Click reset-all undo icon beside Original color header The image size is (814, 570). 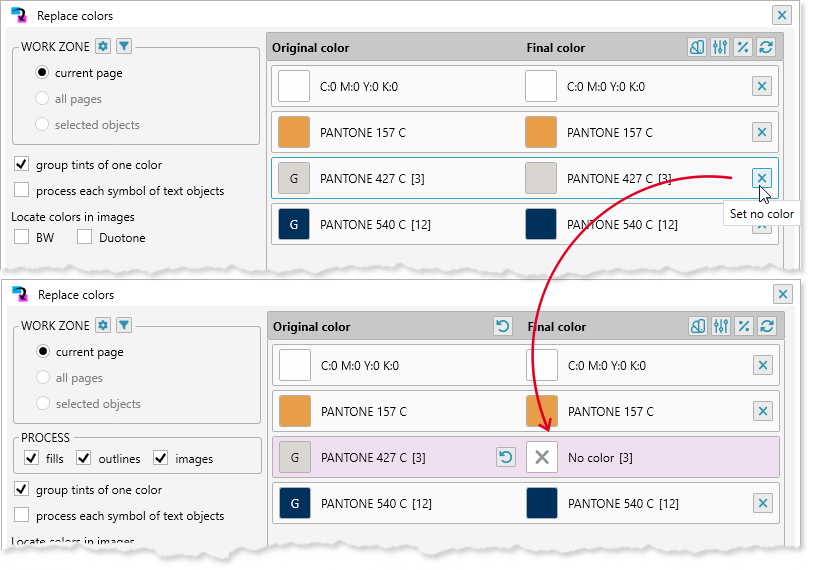tap(503, 326)
